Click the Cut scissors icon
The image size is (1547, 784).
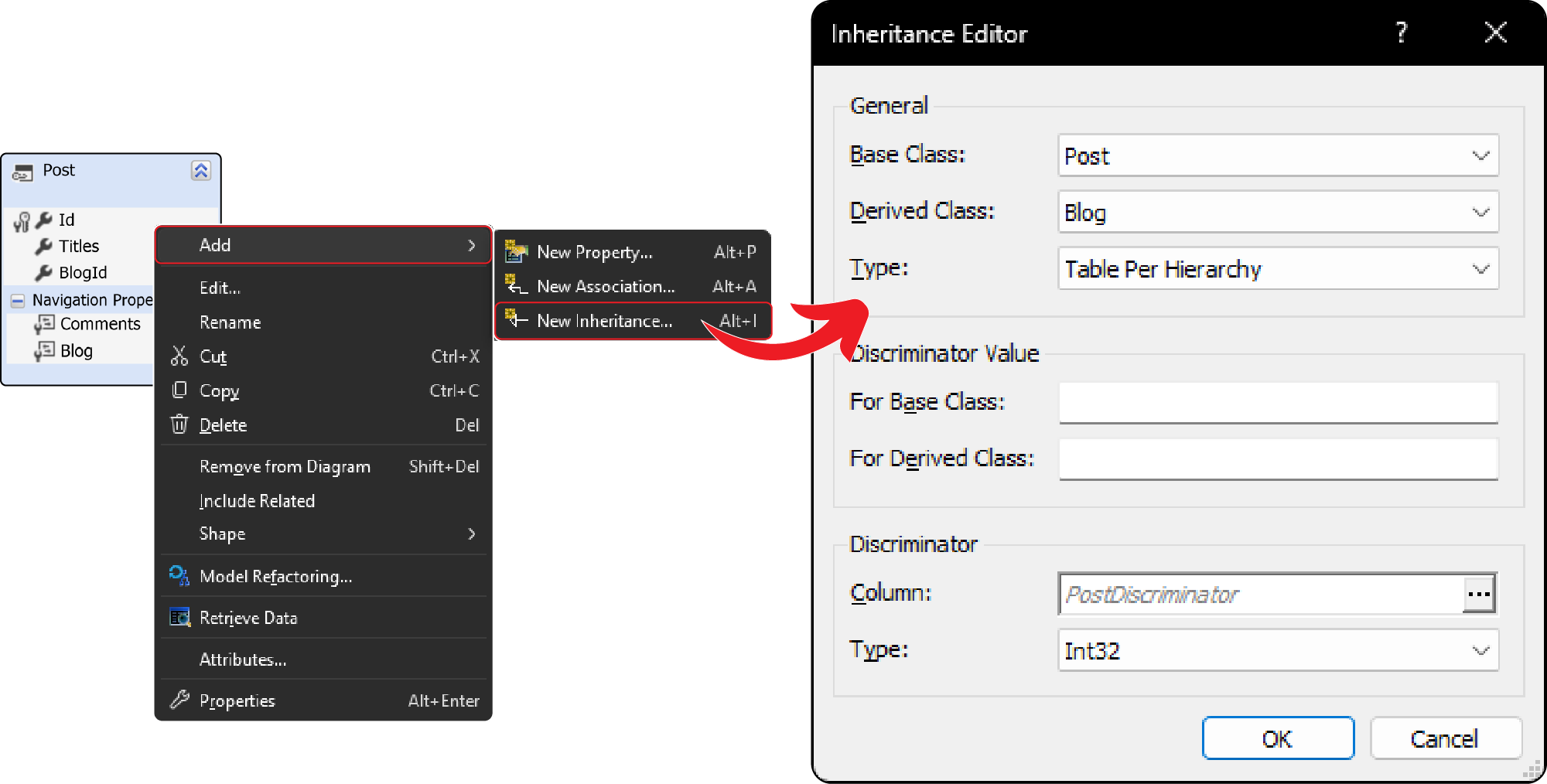coord(179,356)
